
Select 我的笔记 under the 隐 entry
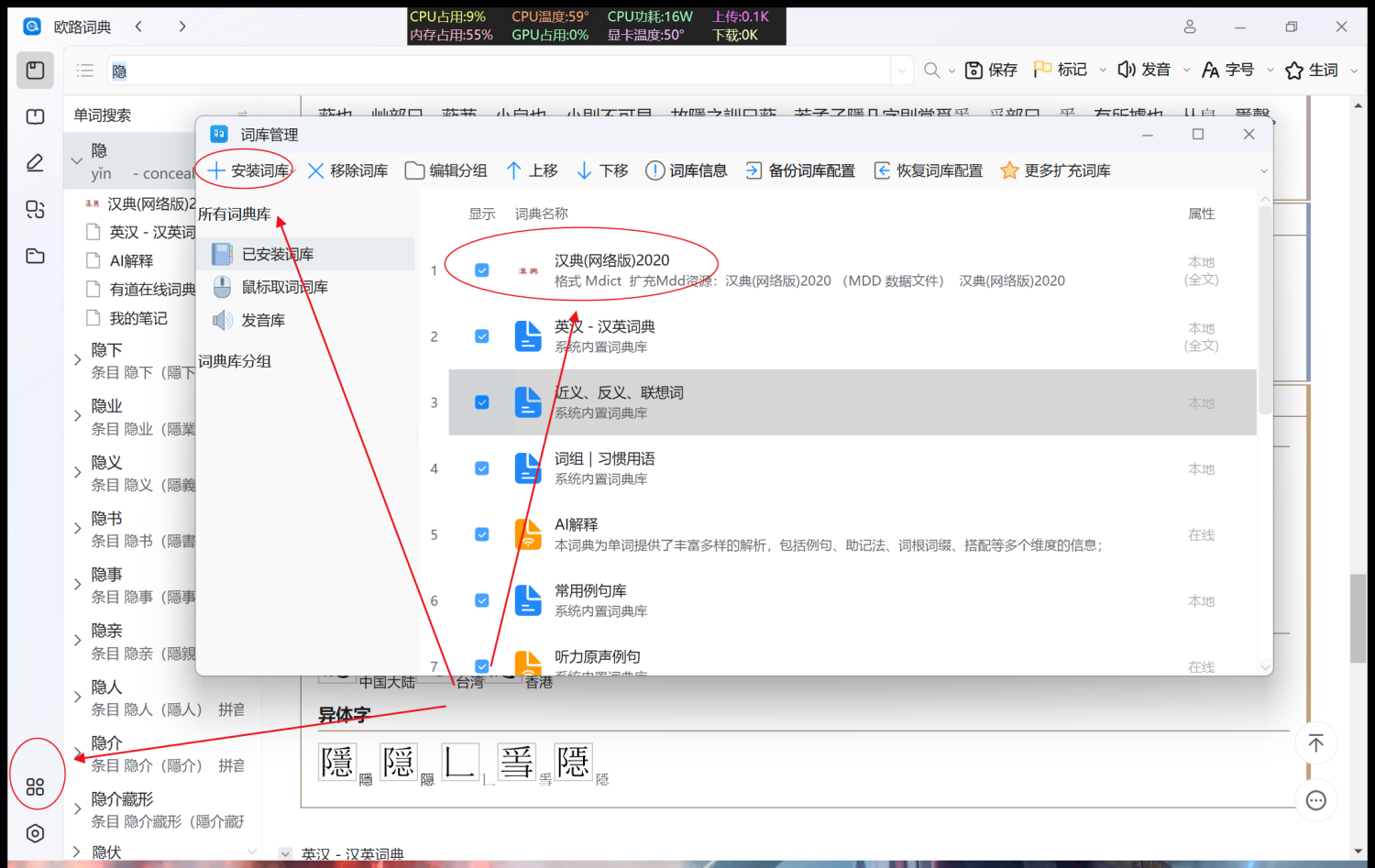point(138,318)
